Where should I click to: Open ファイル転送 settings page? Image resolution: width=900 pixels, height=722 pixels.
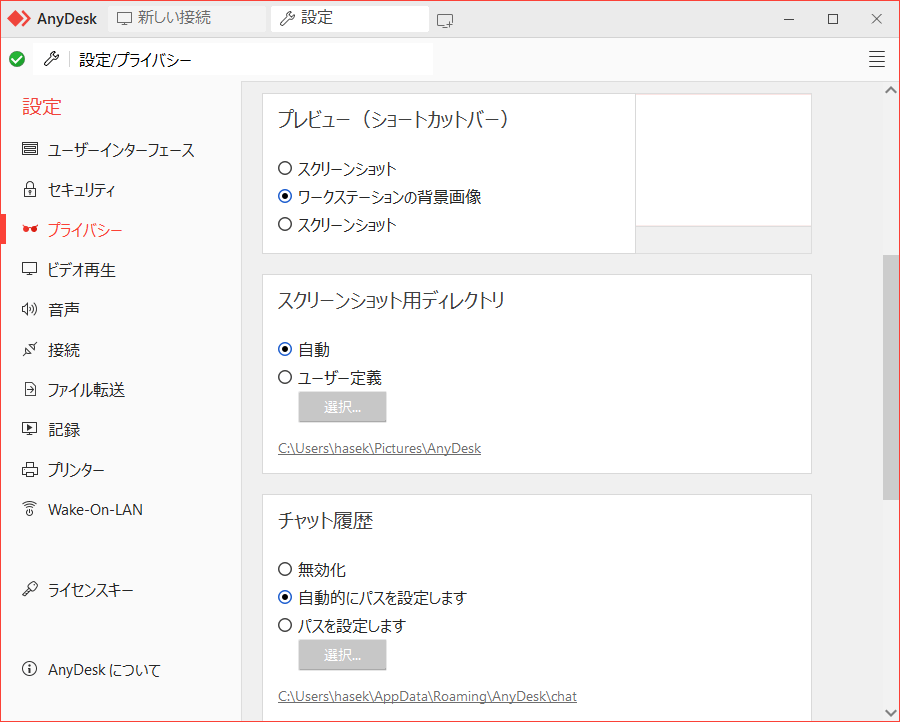tap(86, 390)
